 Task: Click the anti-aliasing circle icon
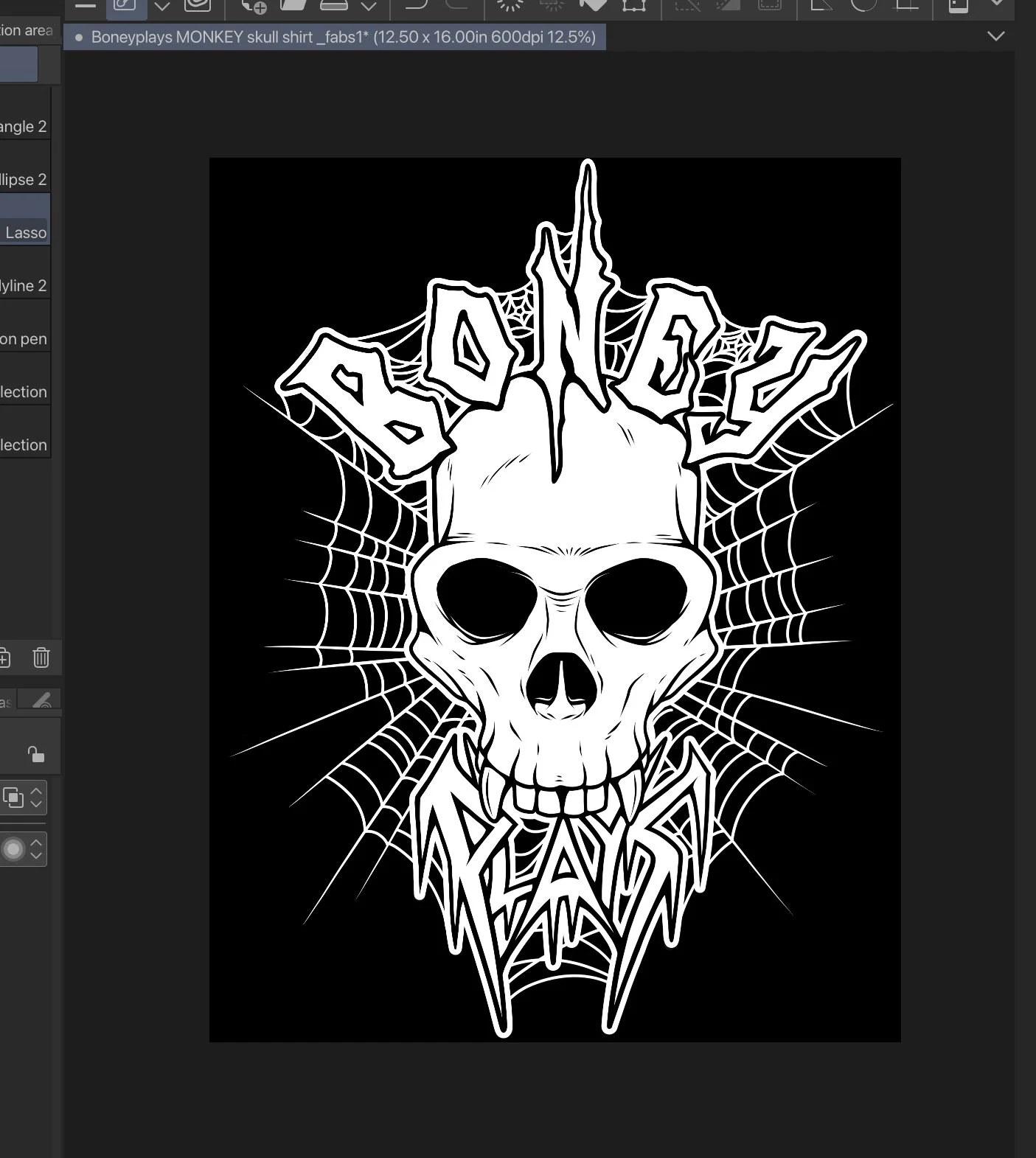tap(13, 849)
